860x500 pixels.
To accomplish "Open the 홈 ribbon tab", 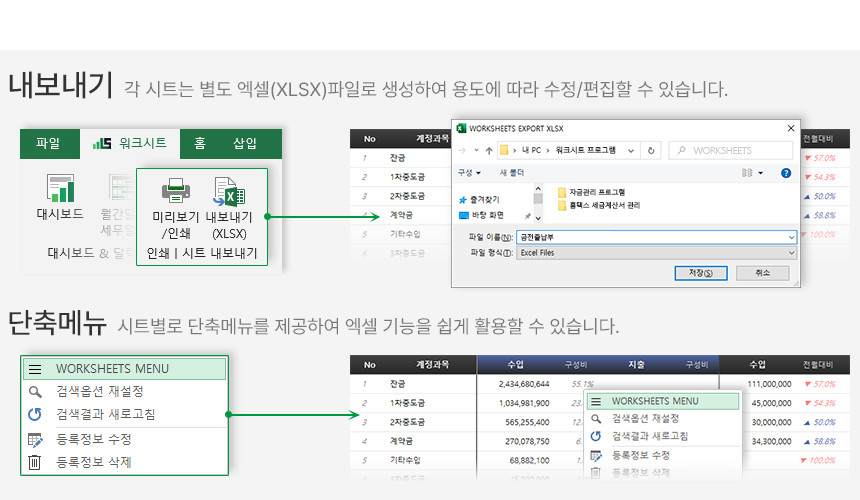I will [200, 143].
